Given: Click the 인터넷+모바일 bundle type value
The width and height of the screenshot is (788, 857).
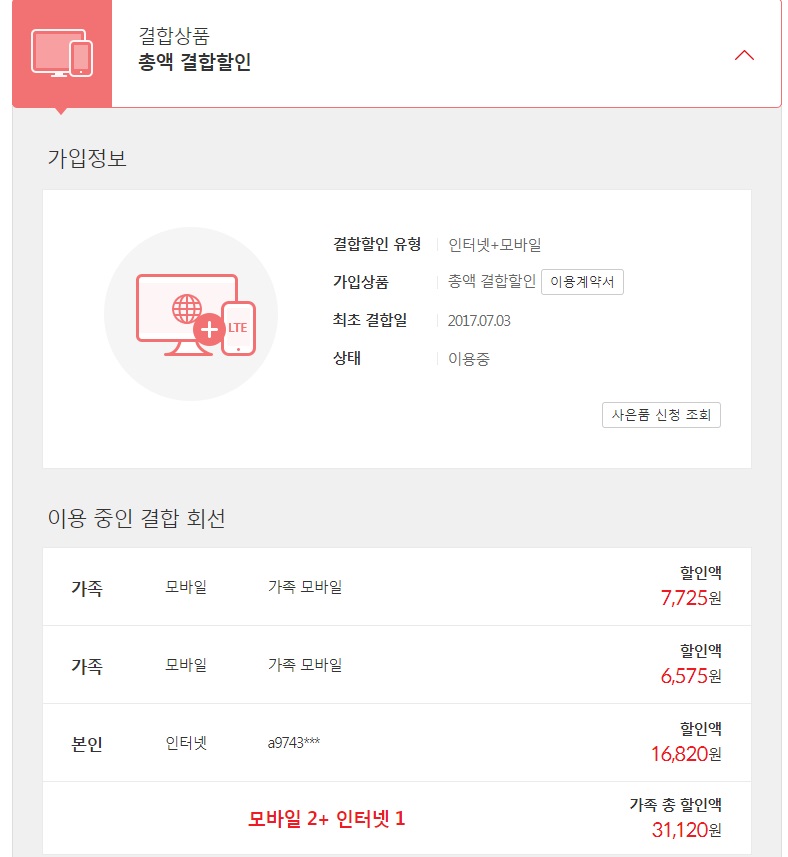Looking at the screenshot, I should click(494, 245).
